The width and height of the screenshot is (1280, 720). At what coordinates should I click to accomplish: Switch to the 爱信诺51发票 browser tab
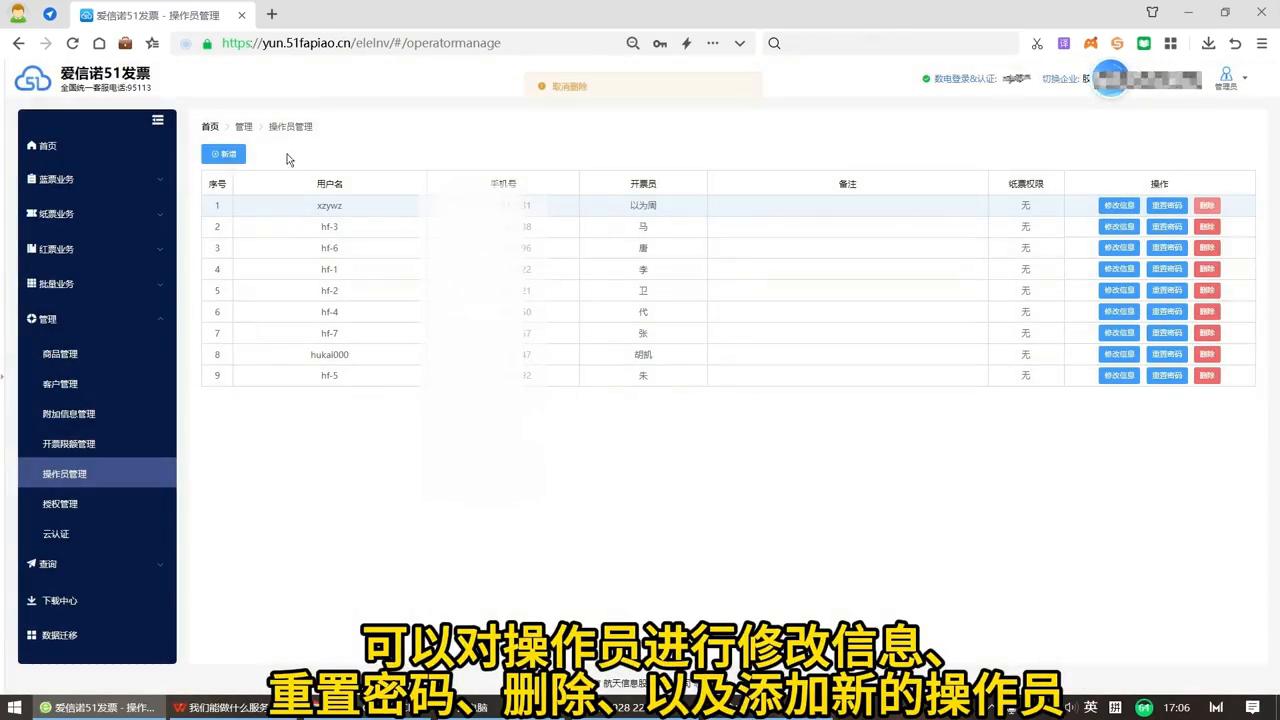point(150,15)
